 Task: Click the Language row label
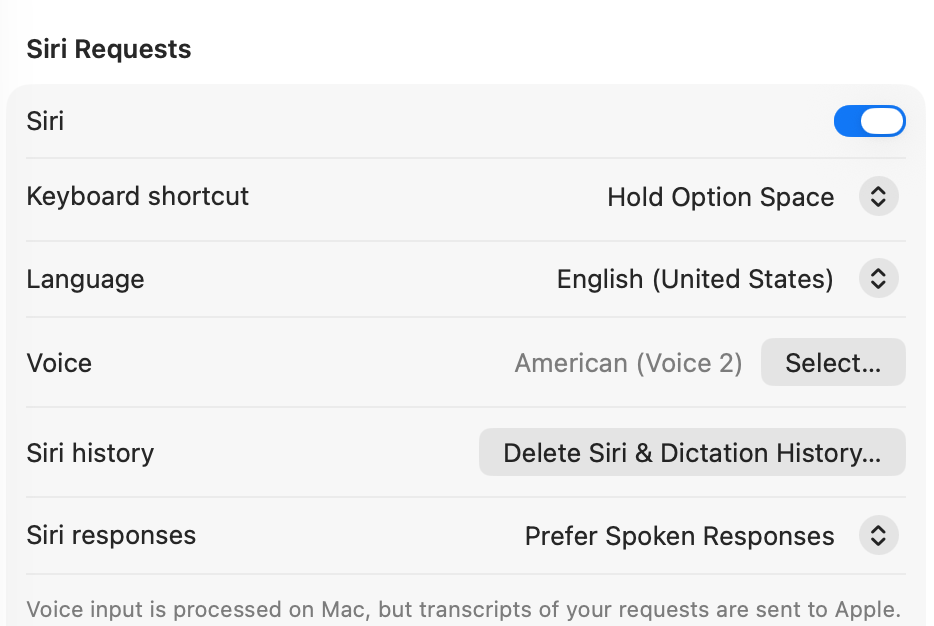pyautogui.click(x=85, y=279)
